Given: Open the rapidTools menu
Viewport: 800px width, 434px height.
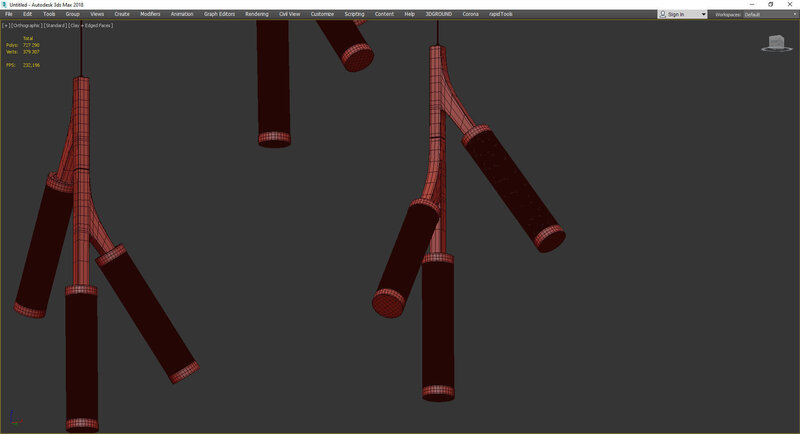Looking at the screenshot, I should click(502, 14).
